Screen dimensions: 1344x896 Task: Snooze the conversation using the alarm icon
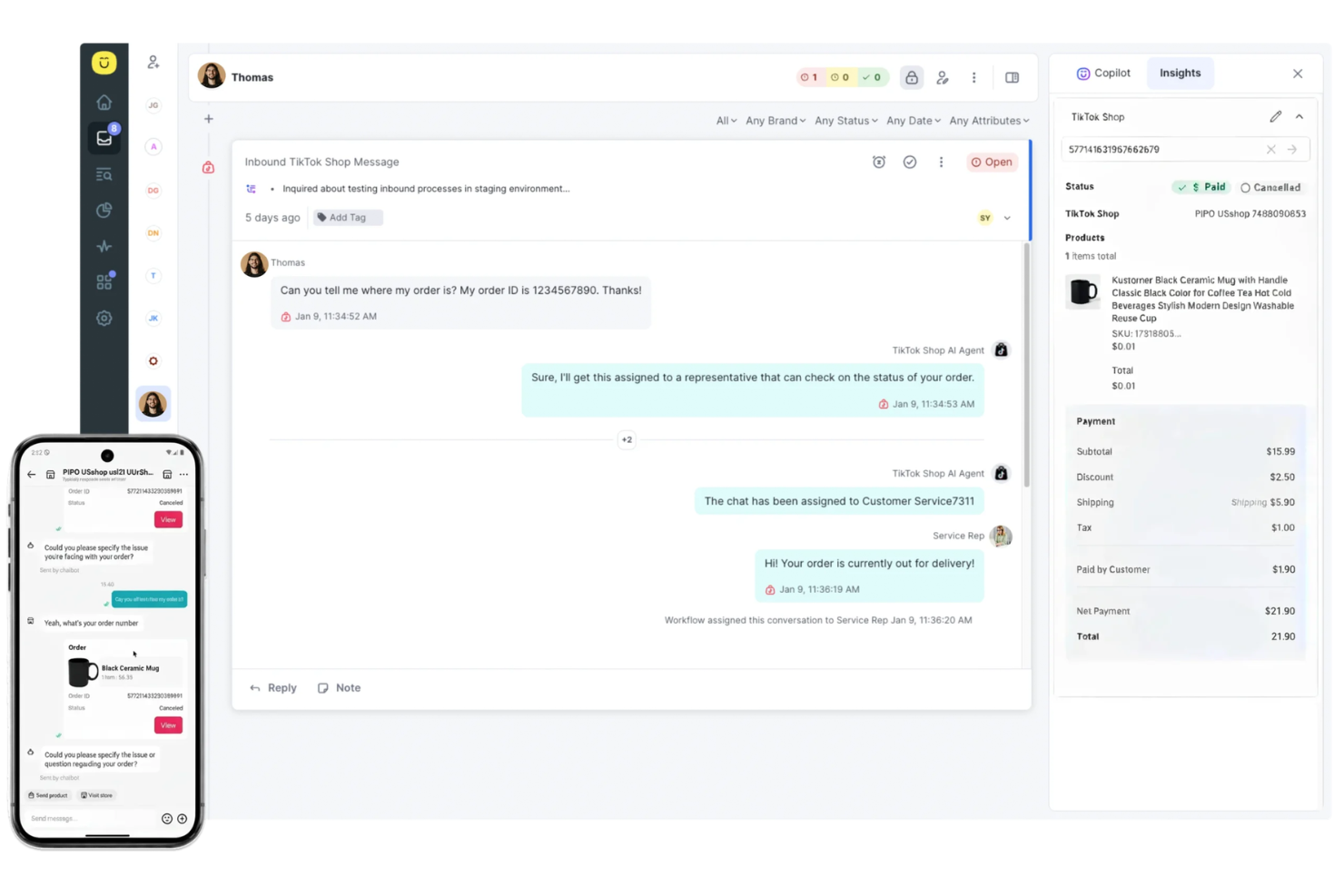pyautogui.click(x=878, y=162)
